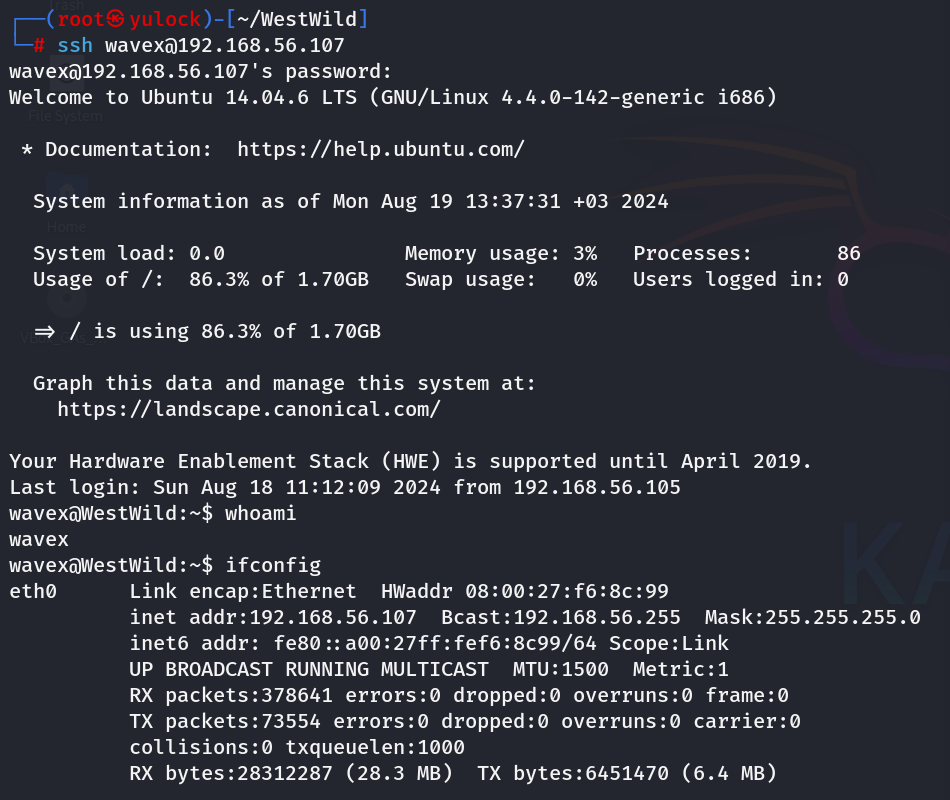This screenshot has width=950, height=800.
Task: Click the Last login source IP 192.168.56.105
Action: coord(596,487)
